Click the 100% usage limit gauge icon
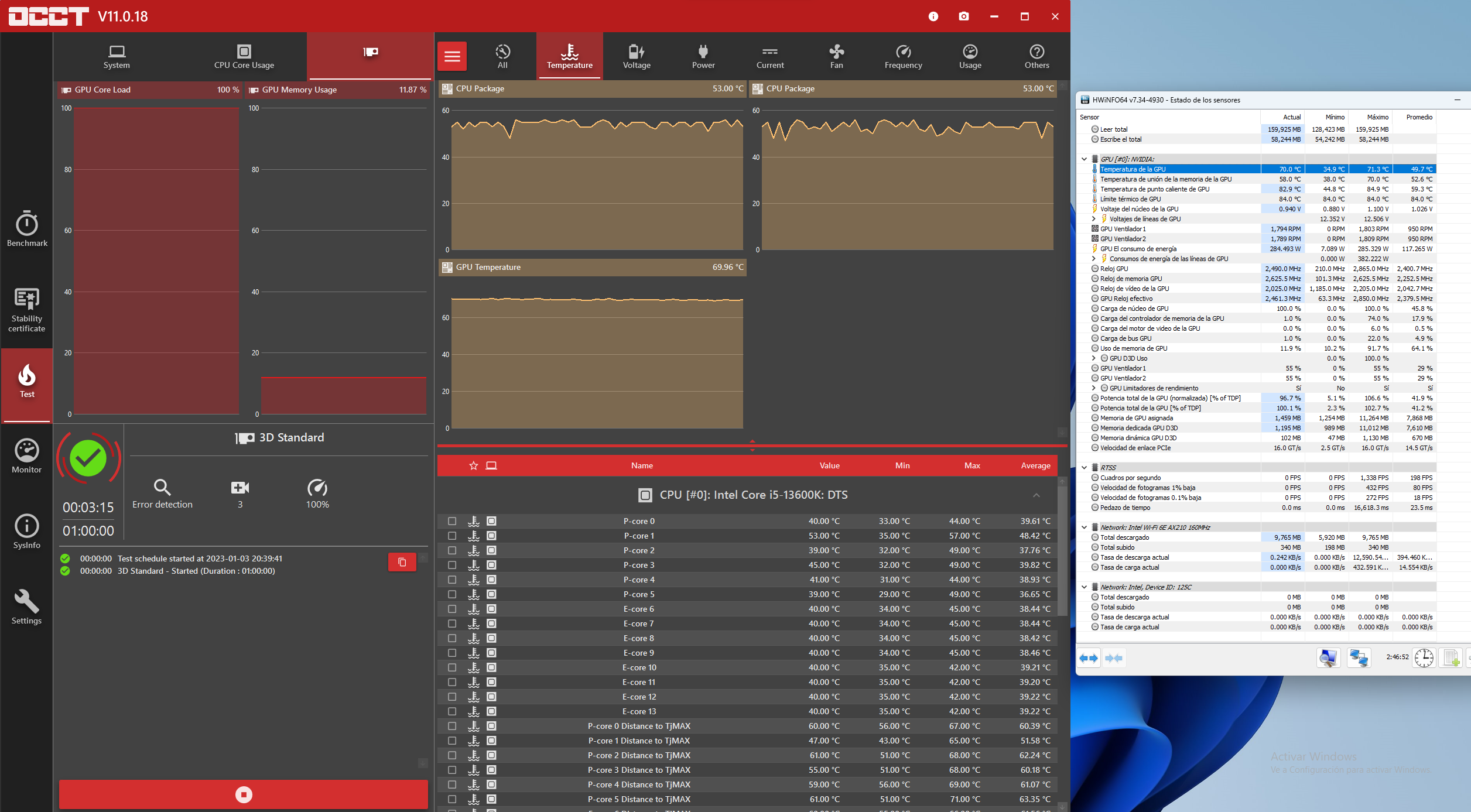Image resolution: width=1471 pixels, height=812 pixels. point(317,487)
